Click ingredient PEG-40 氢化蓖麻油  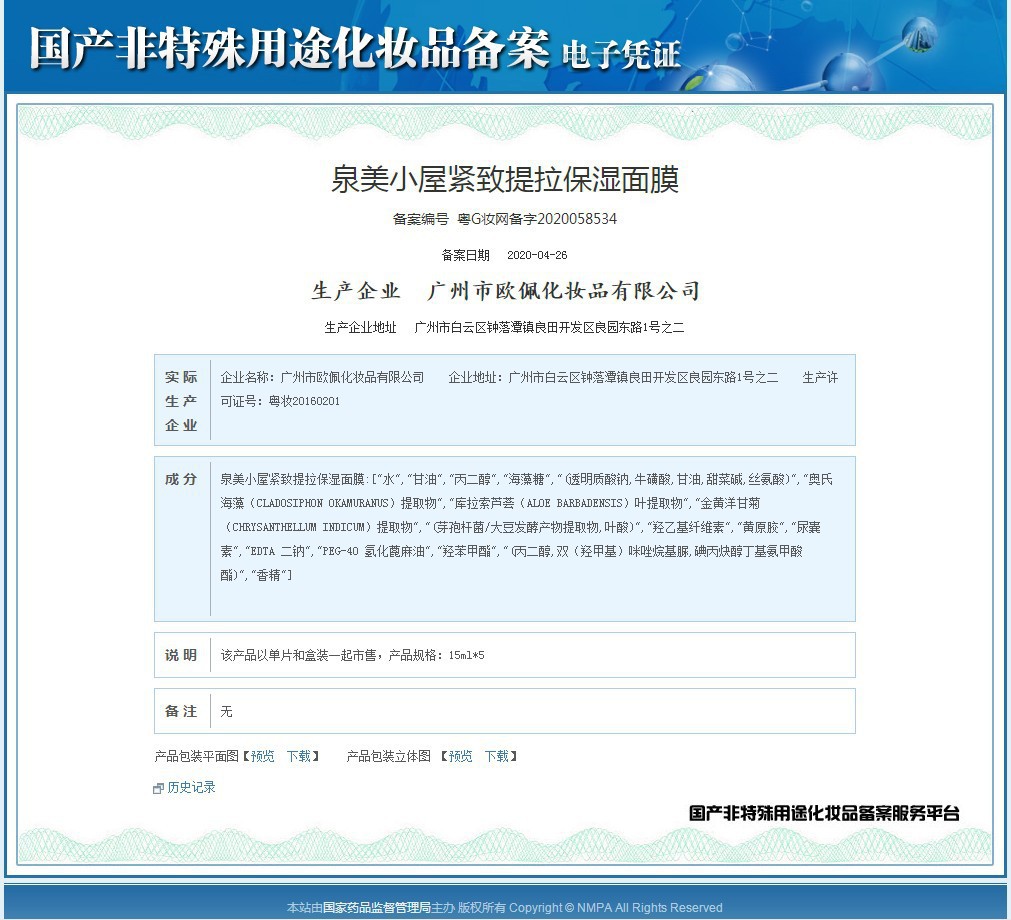tap(374, 551)
